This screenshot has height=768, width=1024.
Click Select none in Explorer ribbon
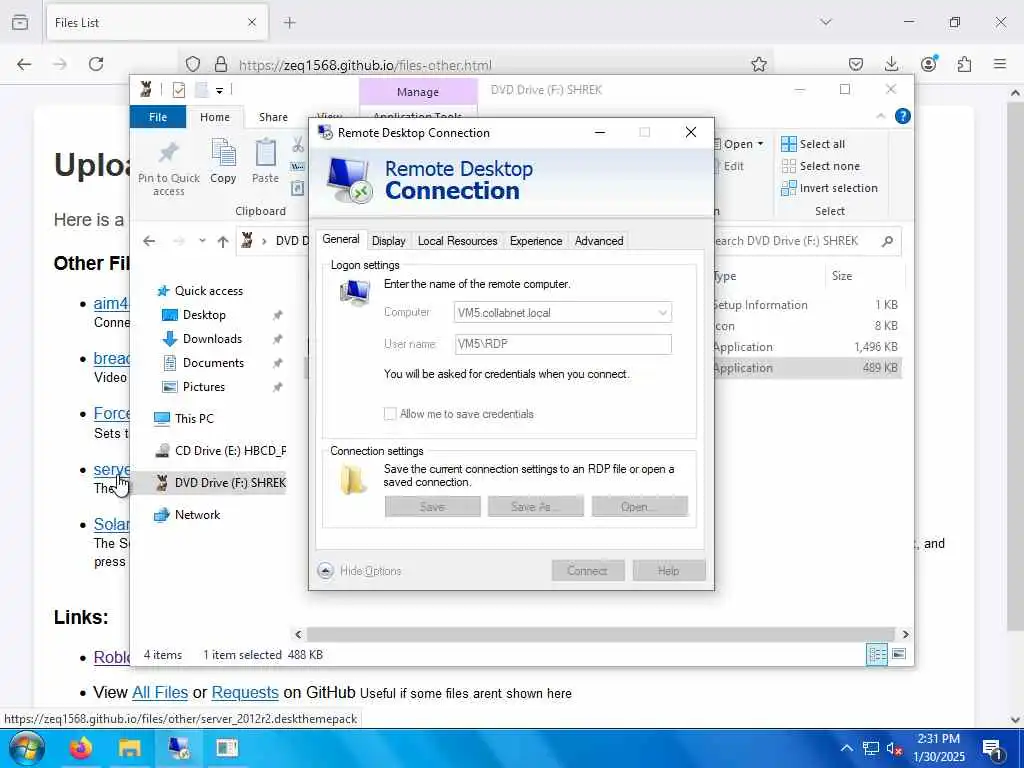pyautogui.click(x=820, y=166)
